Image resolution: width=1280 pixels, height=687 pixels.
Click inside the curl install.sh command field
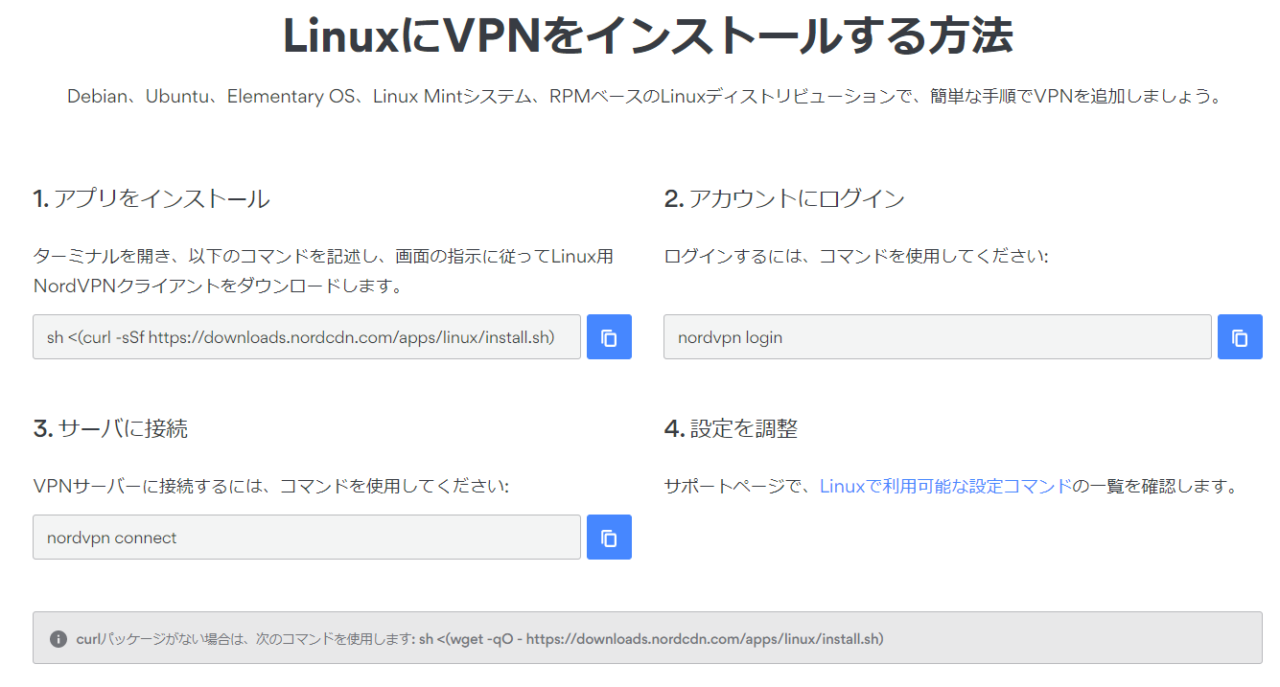pyautogui.click(x=306, y=337)
